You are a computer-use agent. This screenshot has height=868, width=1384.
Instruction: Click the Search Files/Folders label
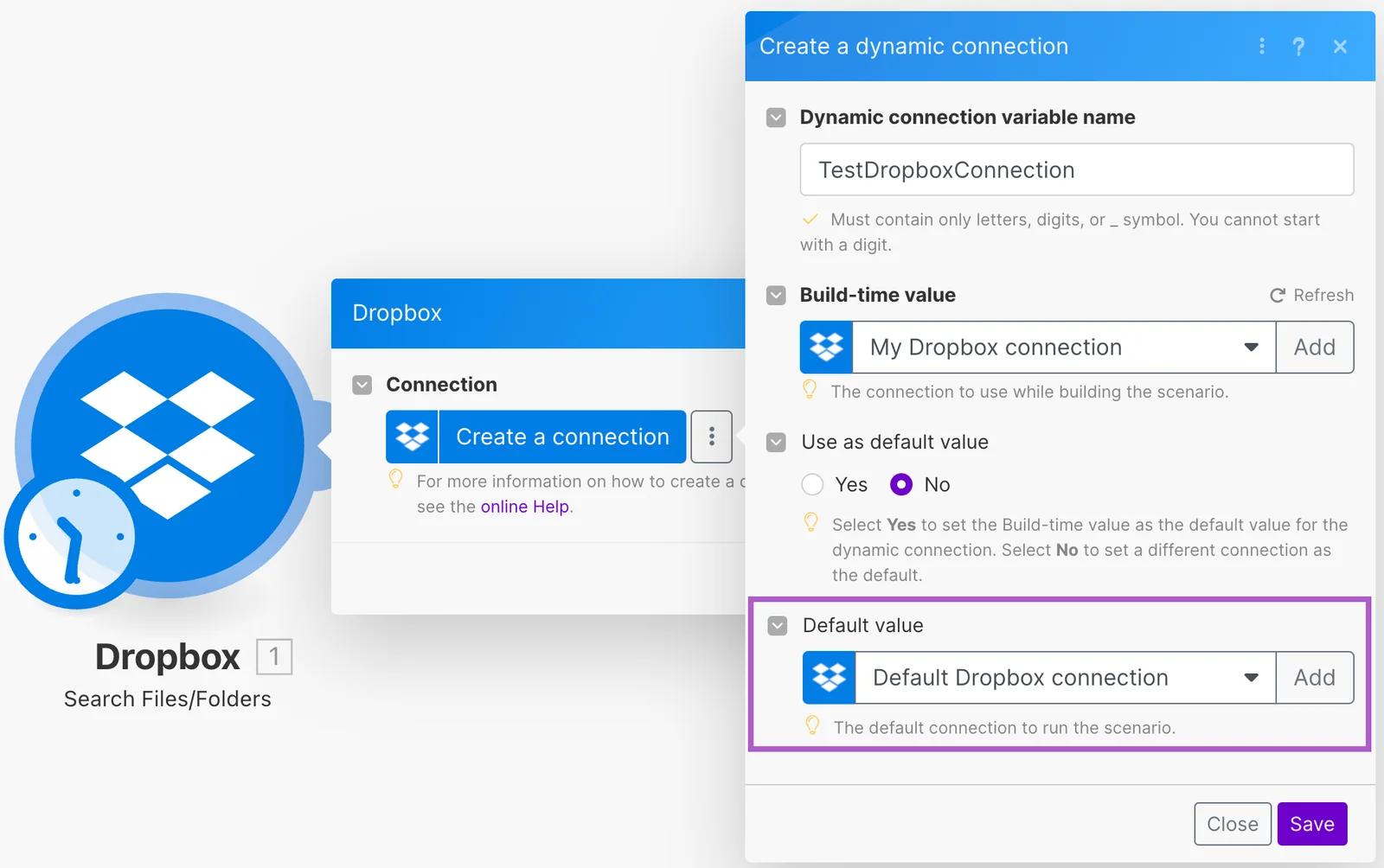click(168, 699)
